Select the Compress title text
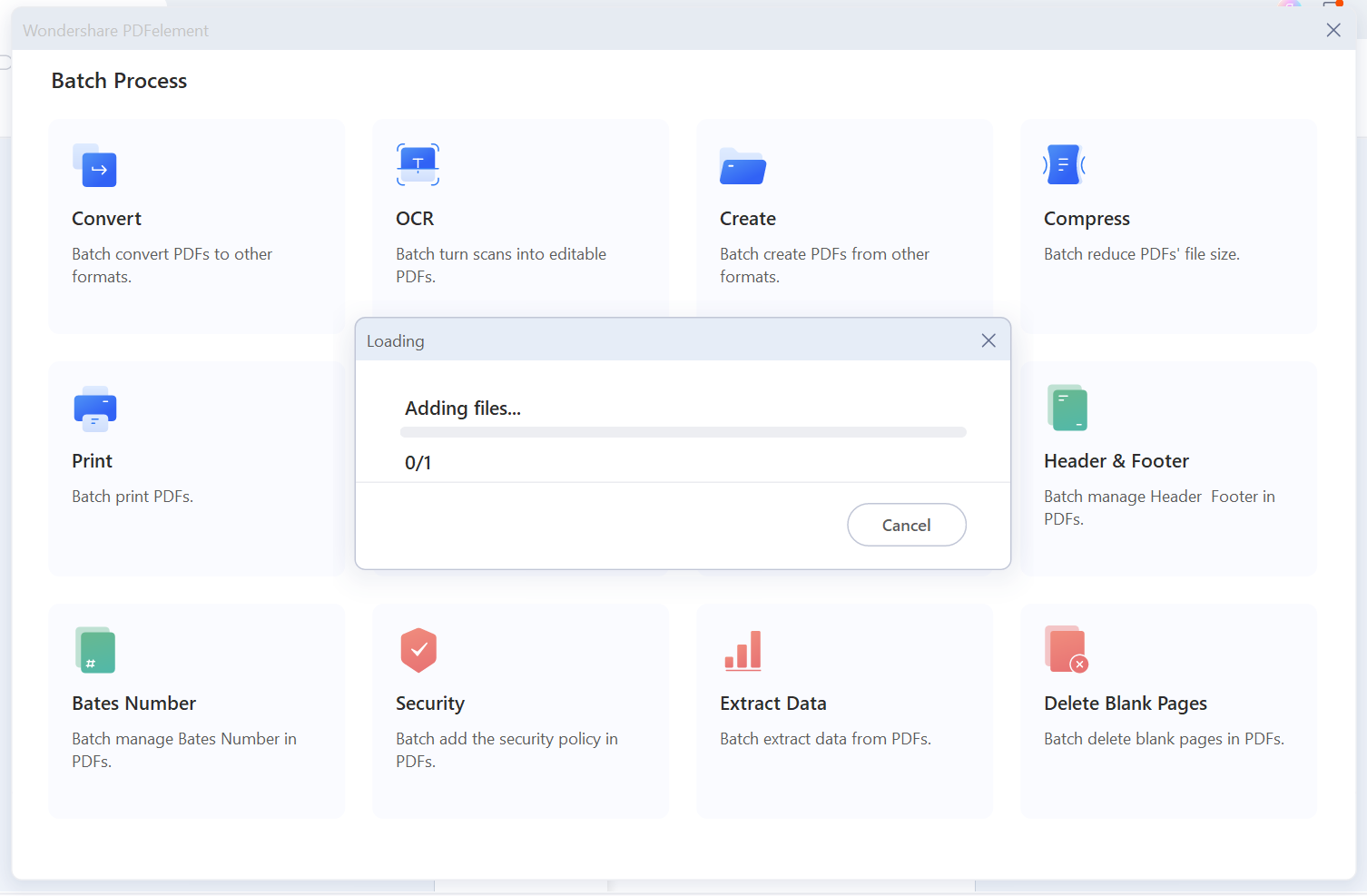Image resolution: width=1367 pixels, height=896 pixels. (1087, 219)
